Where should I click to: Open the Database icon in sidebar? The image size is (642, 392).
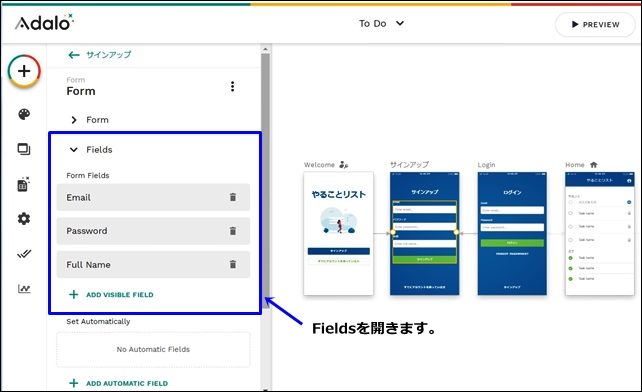point(24,184)
